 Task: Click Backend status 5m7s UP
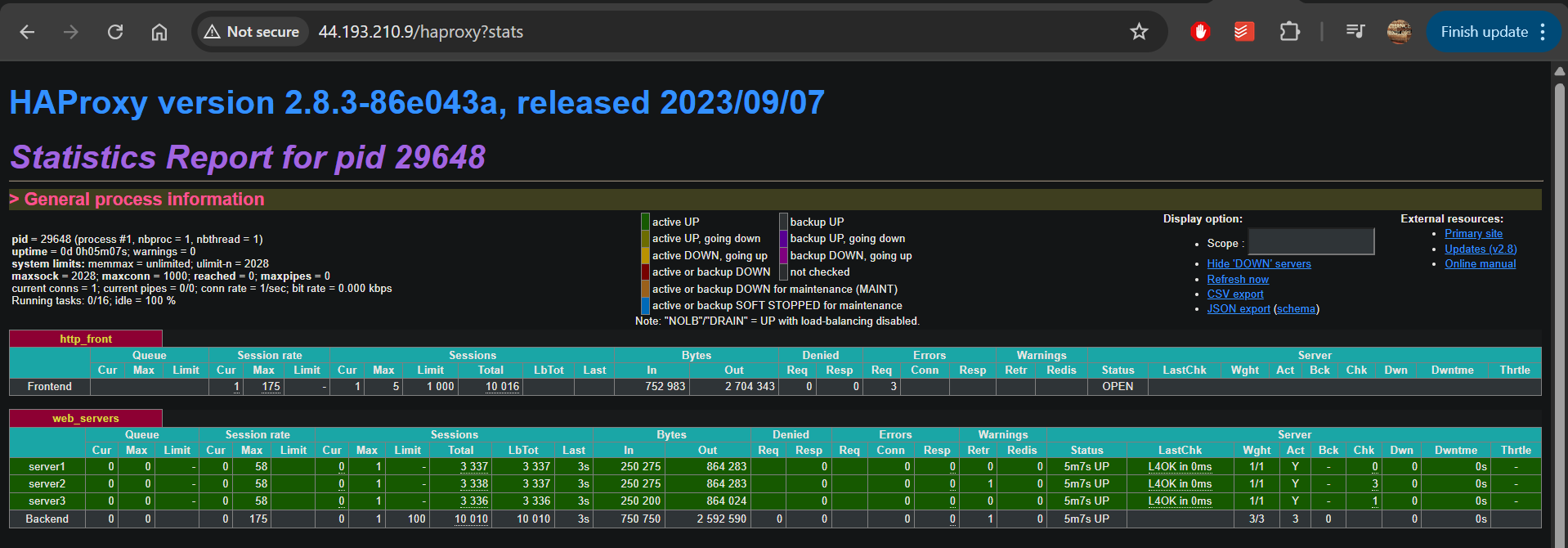point(1086,519)
